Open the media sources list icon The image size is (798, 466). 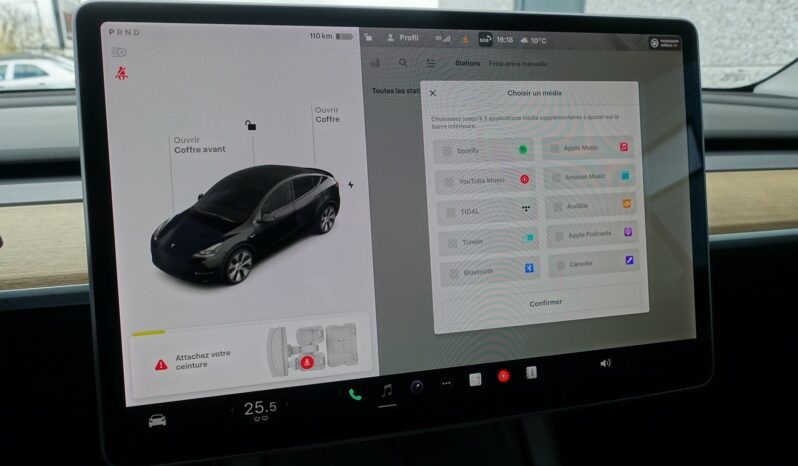[431, 63]
